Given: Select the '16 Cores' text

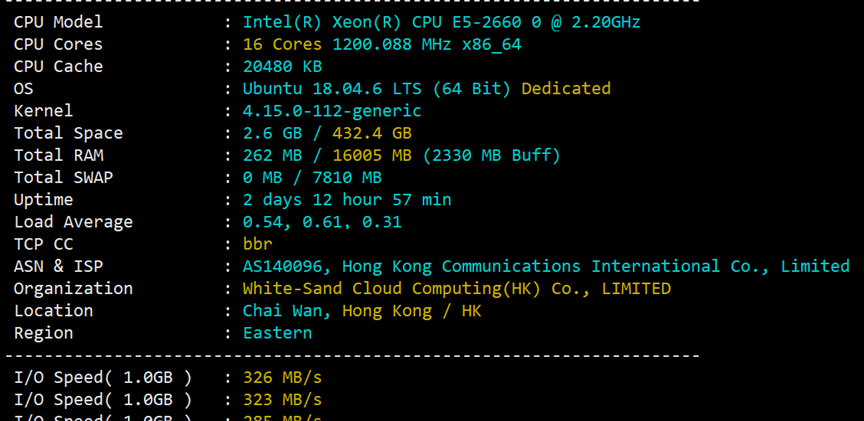Looking at the screenshot, I should [283, 44].
